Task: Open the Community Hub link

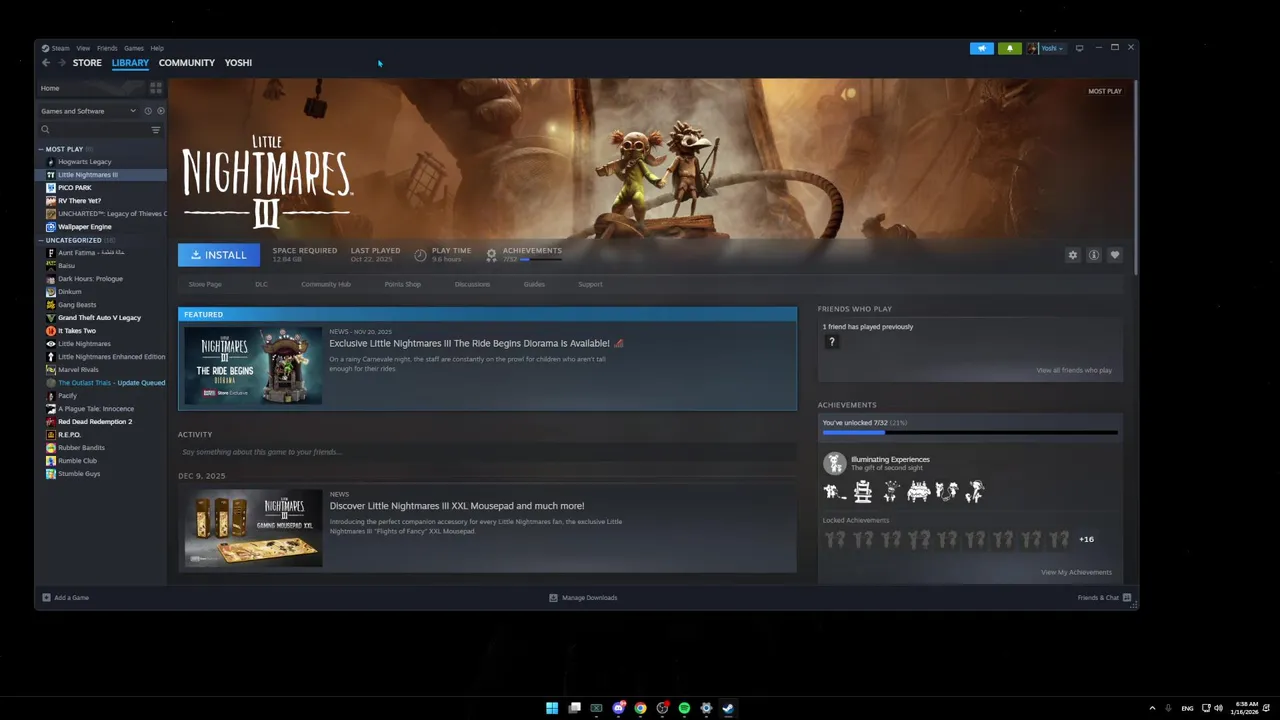Action: point(326,284)
